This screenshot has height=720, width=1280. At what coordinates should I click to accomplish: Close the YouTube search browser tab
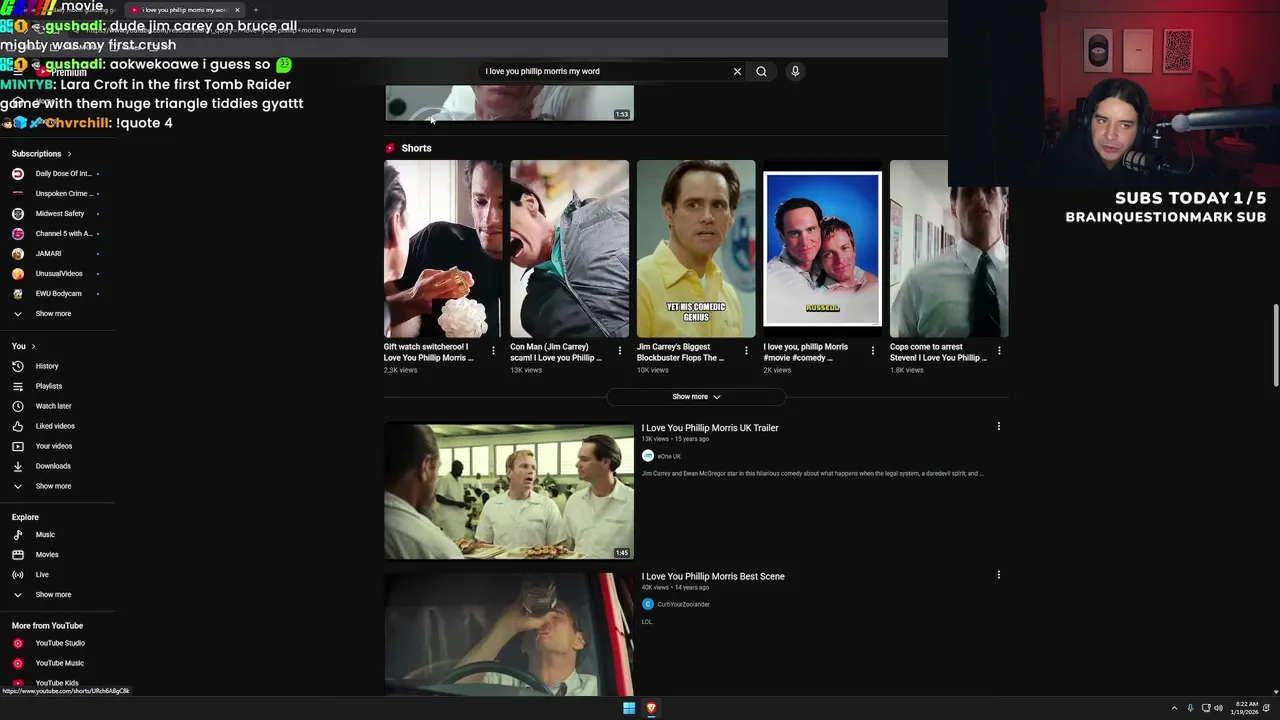pyautogui.click(x=237, y=10)
